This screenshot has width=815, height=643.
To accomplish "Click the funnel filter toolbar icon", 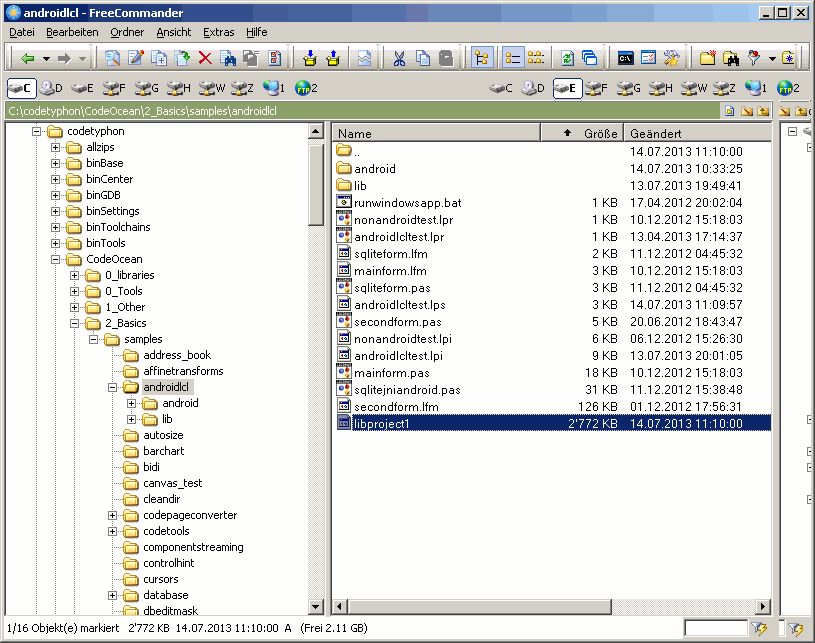I will click(754, 58).
